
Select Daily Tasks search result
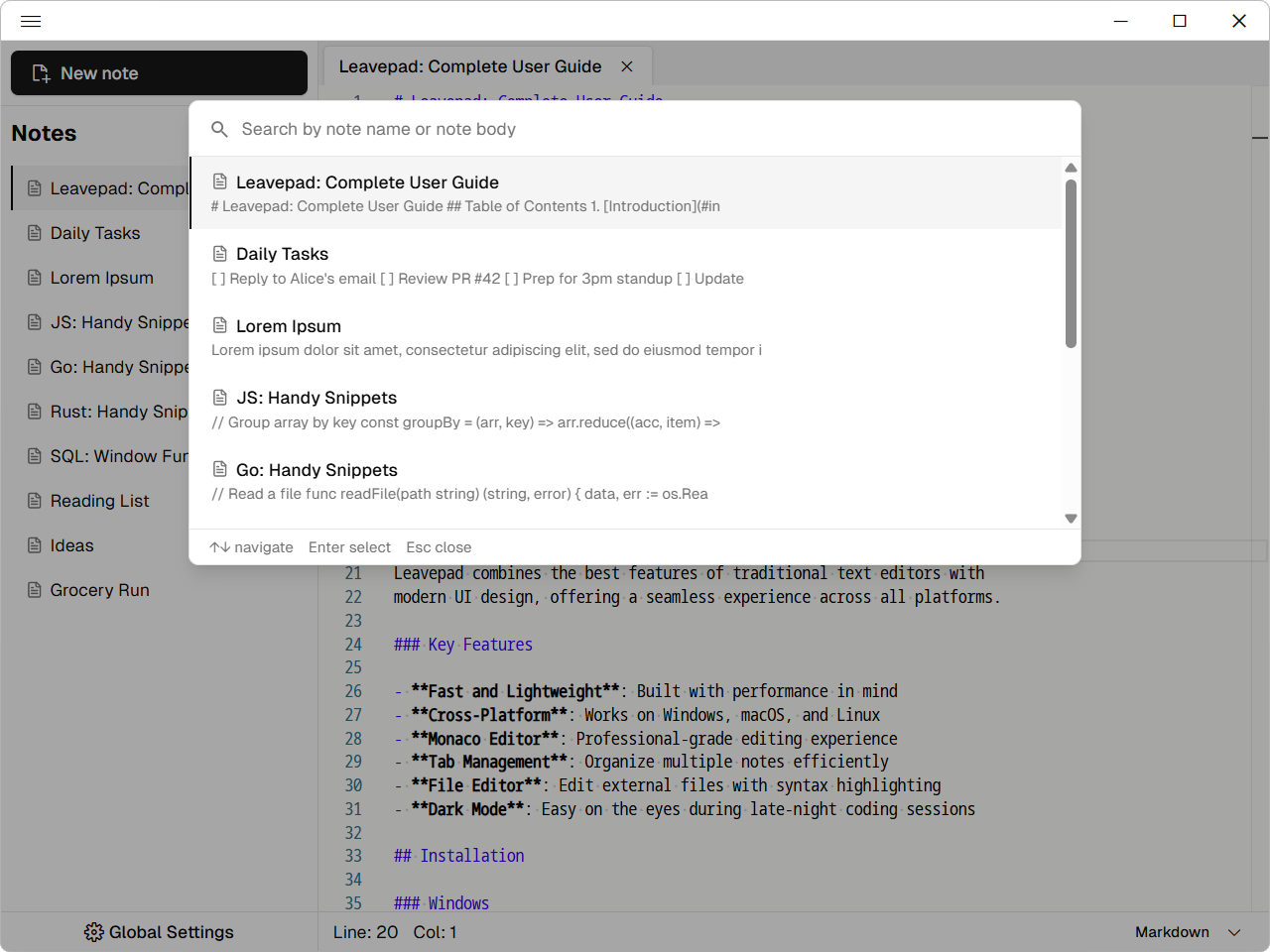pyautogui.click(x=626, y=266)
